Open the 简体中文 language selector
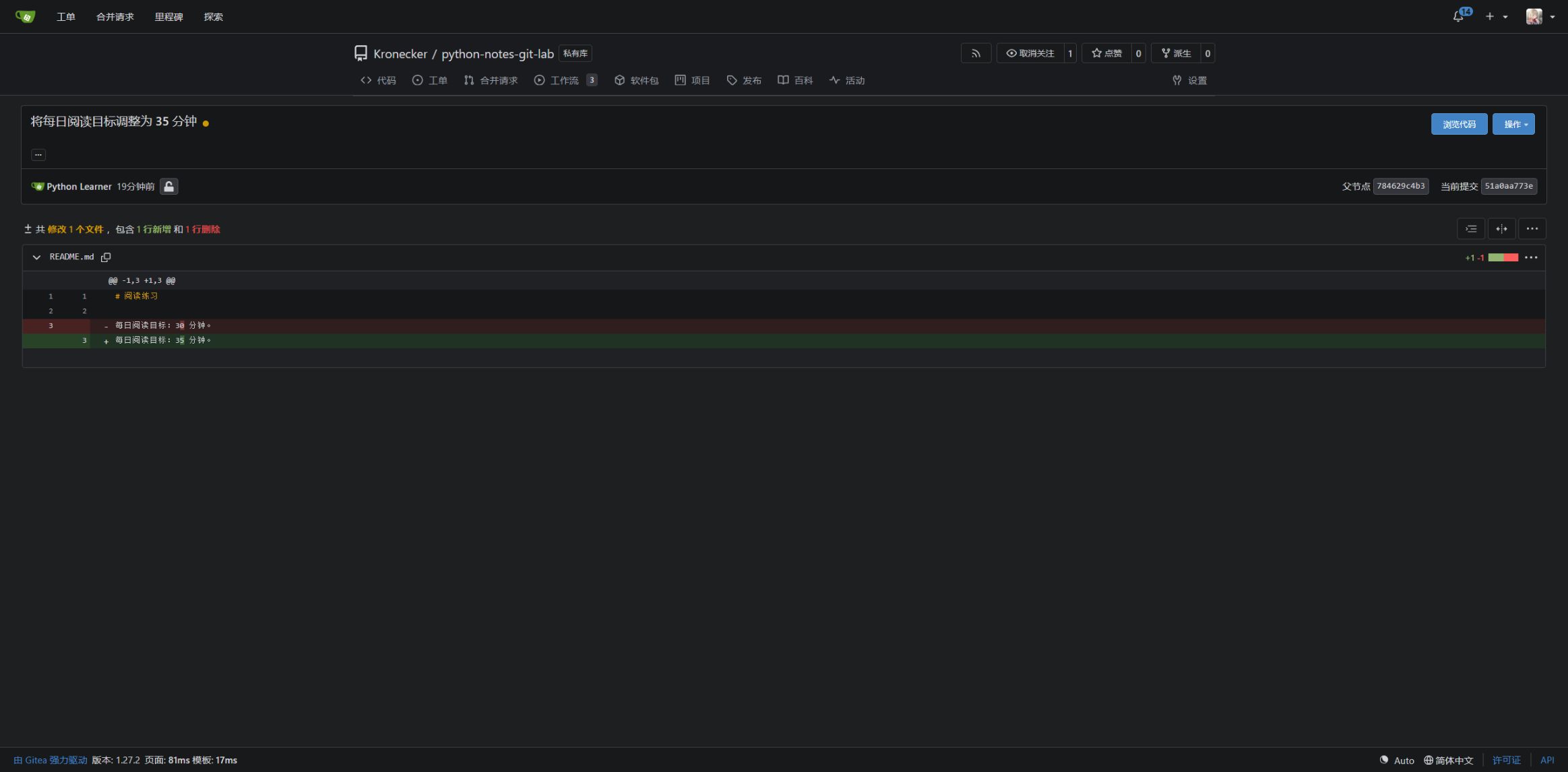 coord(1449,761)
